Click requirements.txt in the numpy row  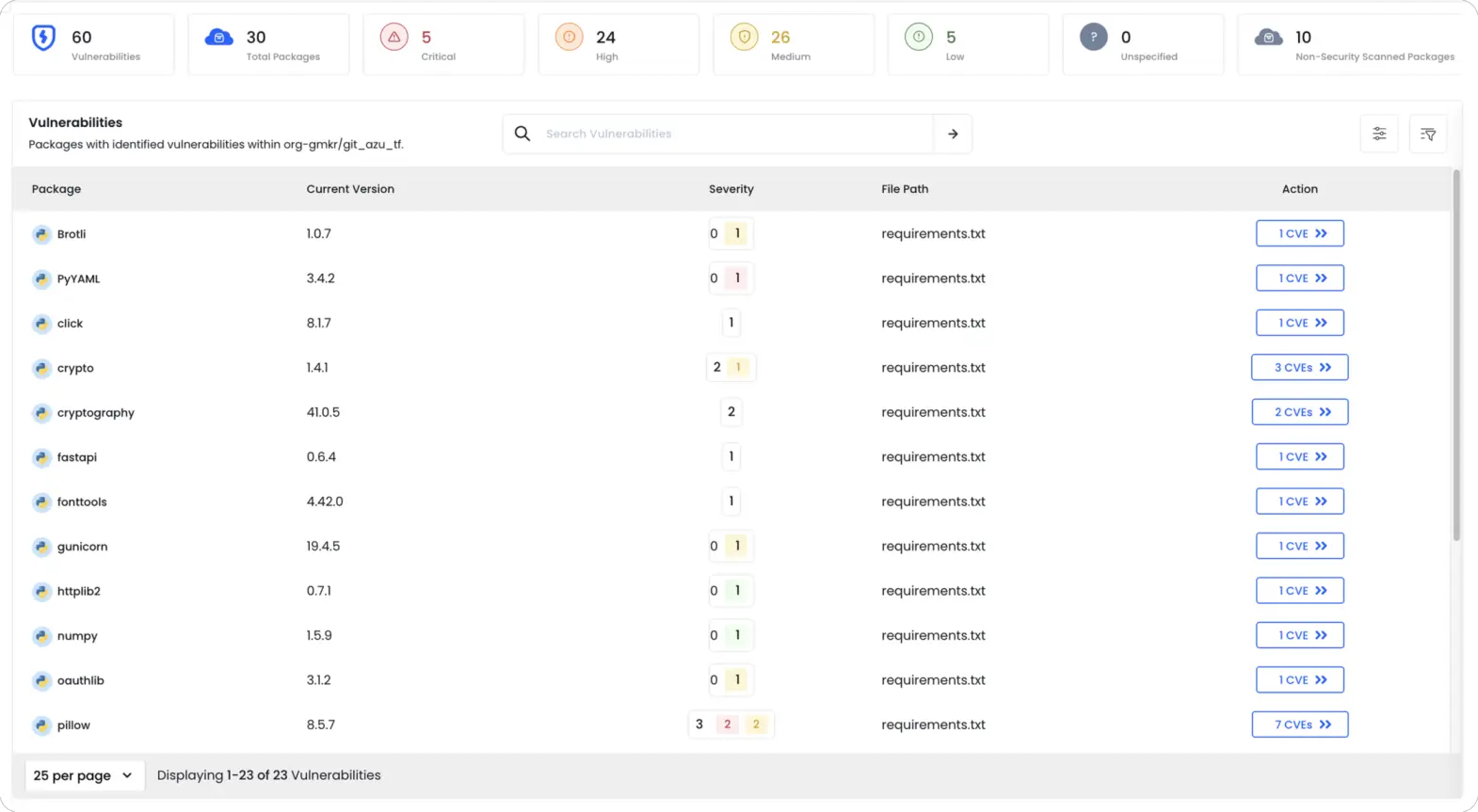coord(933,635)
